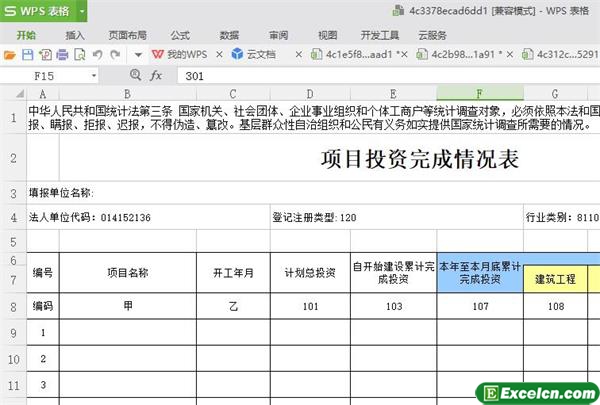Click the Save icon in quick toolbar

pos(28,53)
